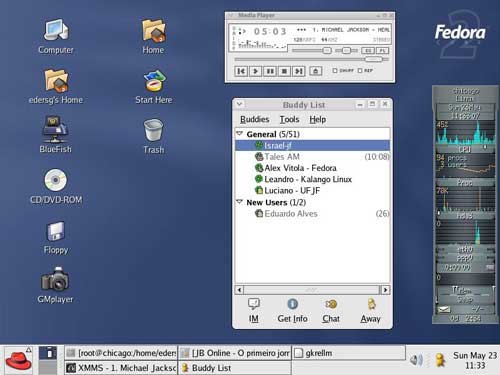The height and width of the screenshot is (375, 500).
Task: Skip to next track in Media Player
Action: [x=298, y=71]
